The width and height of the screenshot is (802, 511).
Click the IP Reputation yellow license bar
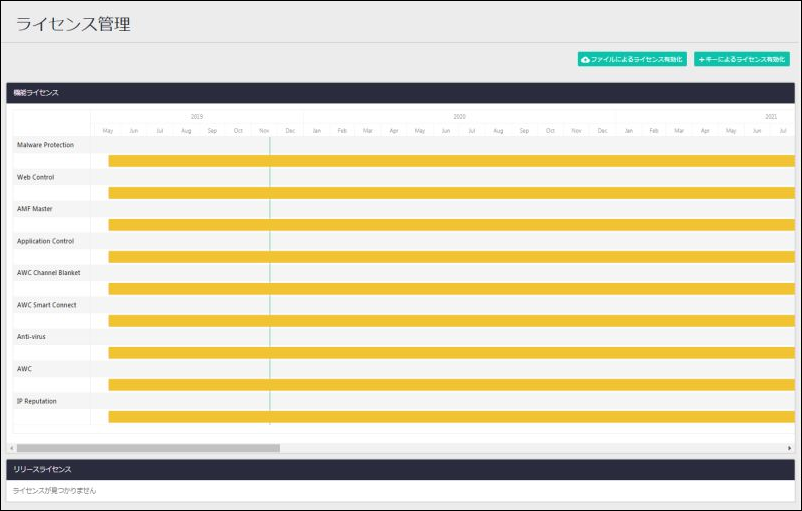click(x=452, y=416)
